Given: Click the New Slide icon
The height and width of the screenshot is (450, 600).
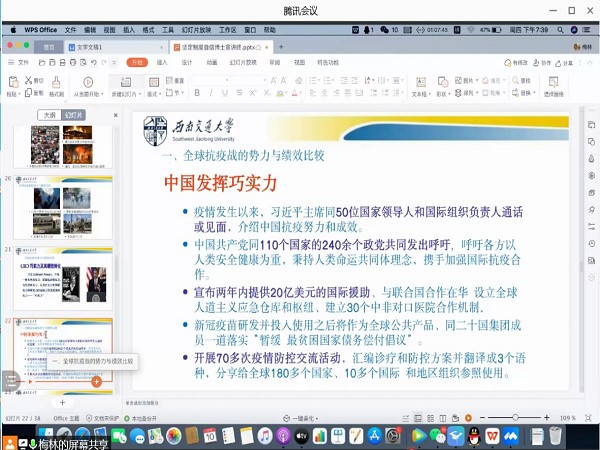Looking at the screenshot, I should coord(126,82).
